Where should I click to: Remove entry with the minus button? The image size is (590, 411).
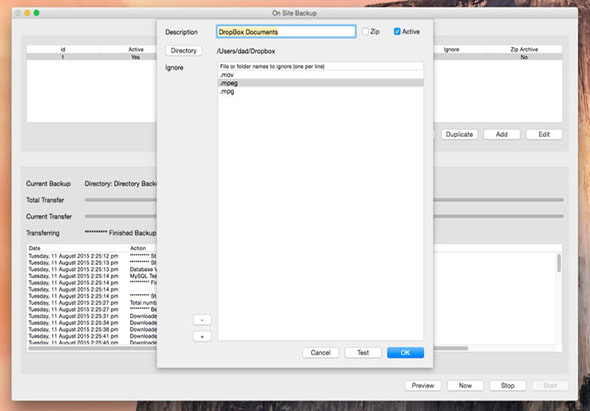pos(202,320)
